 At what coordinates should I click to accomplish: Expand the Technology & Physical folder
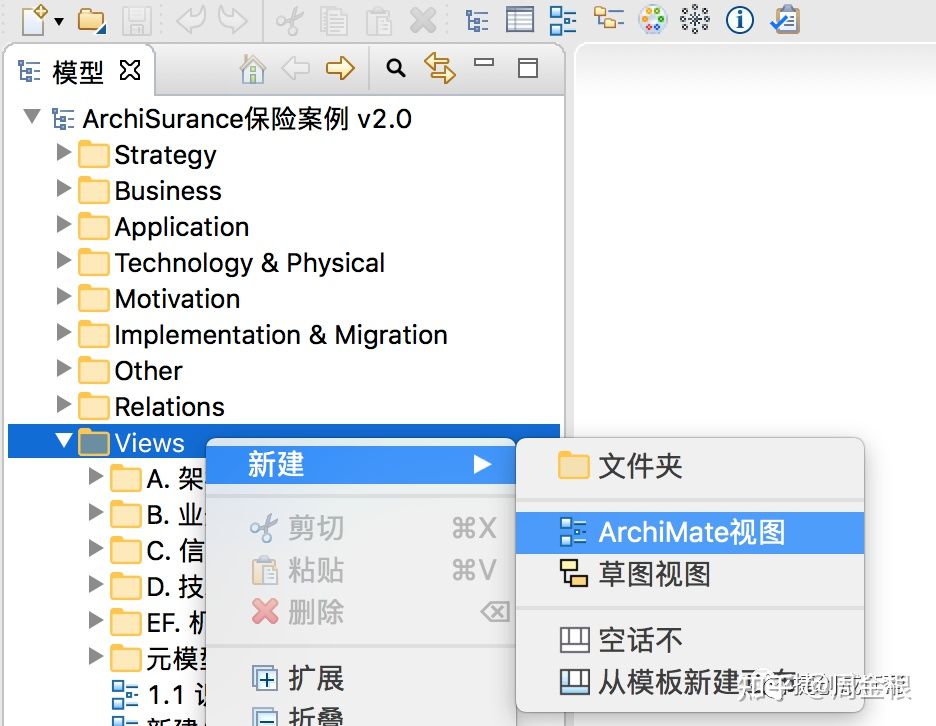[63, 260]
